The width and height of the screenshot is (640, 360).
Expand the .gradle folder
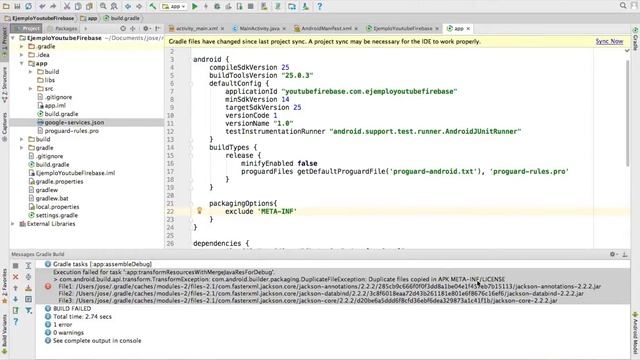[22, 47]
